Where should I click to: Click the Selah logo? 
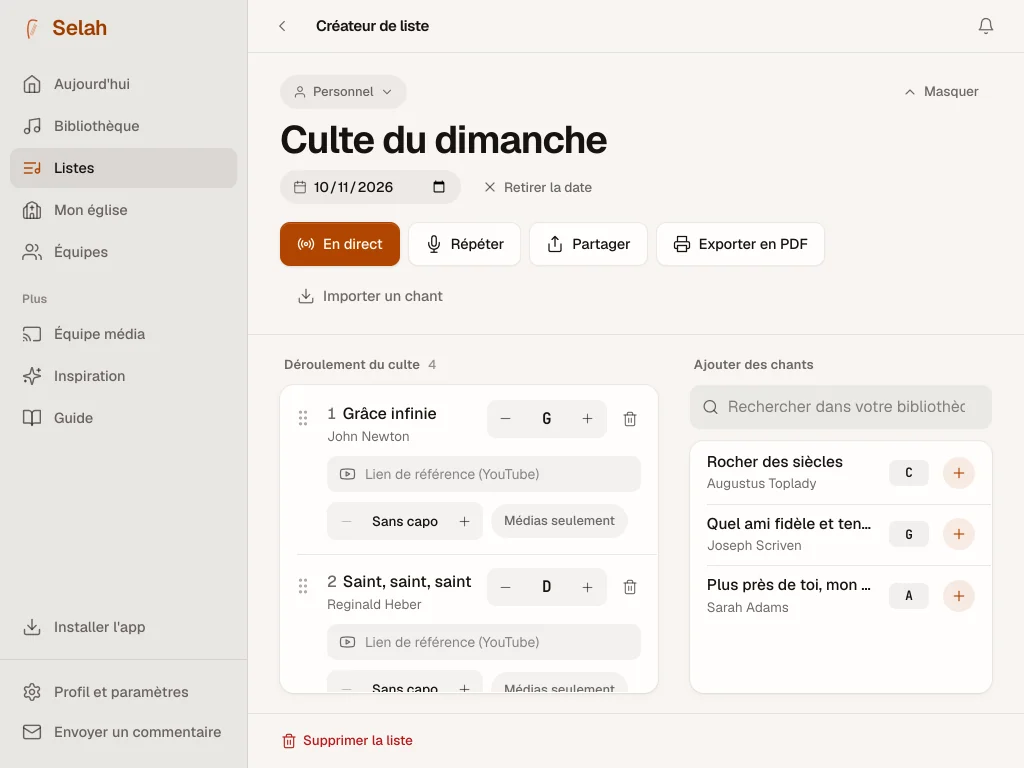[x=66, y=28]
